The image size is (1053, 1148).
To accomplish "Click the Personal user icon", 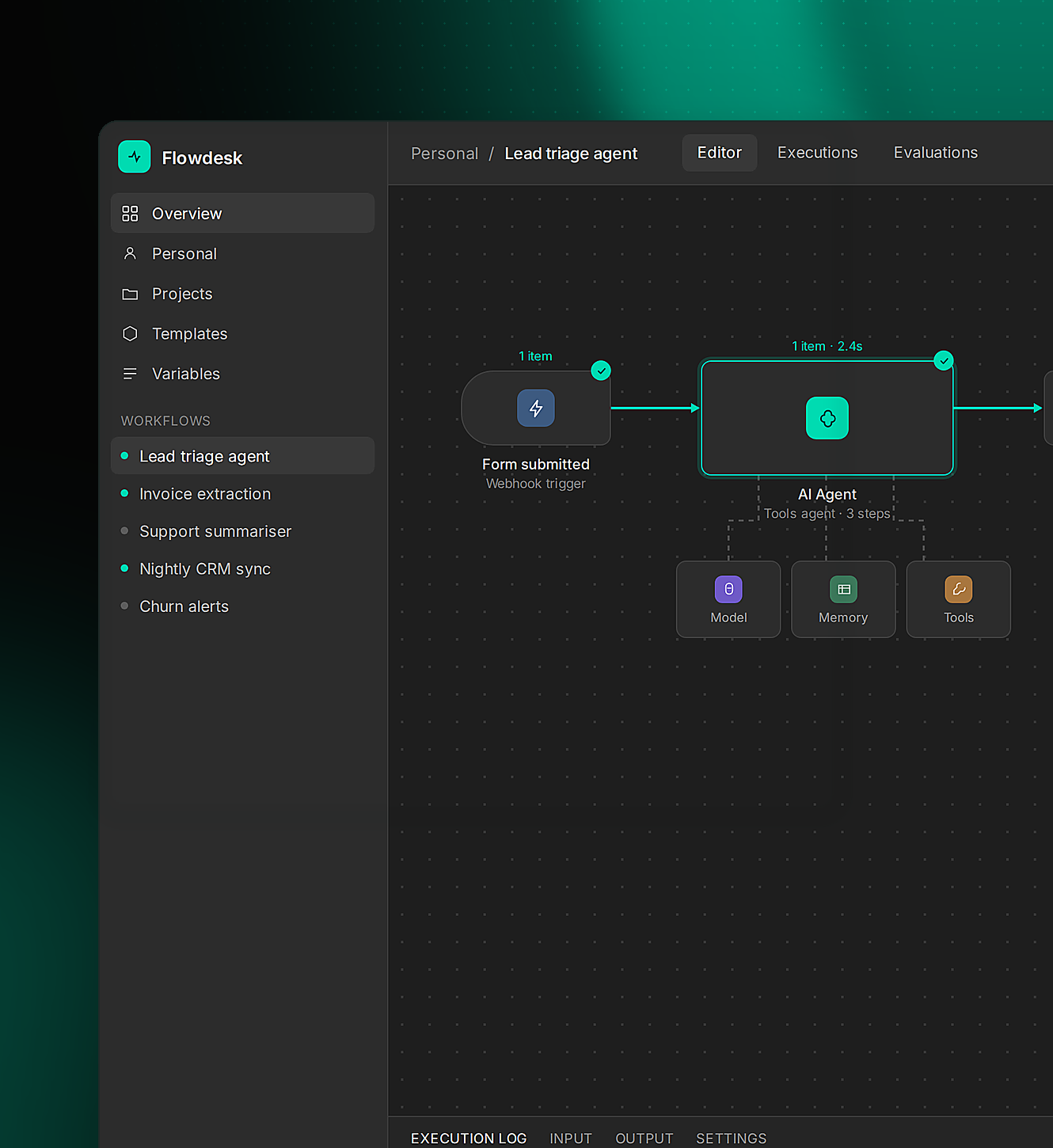I will point(130,253).
